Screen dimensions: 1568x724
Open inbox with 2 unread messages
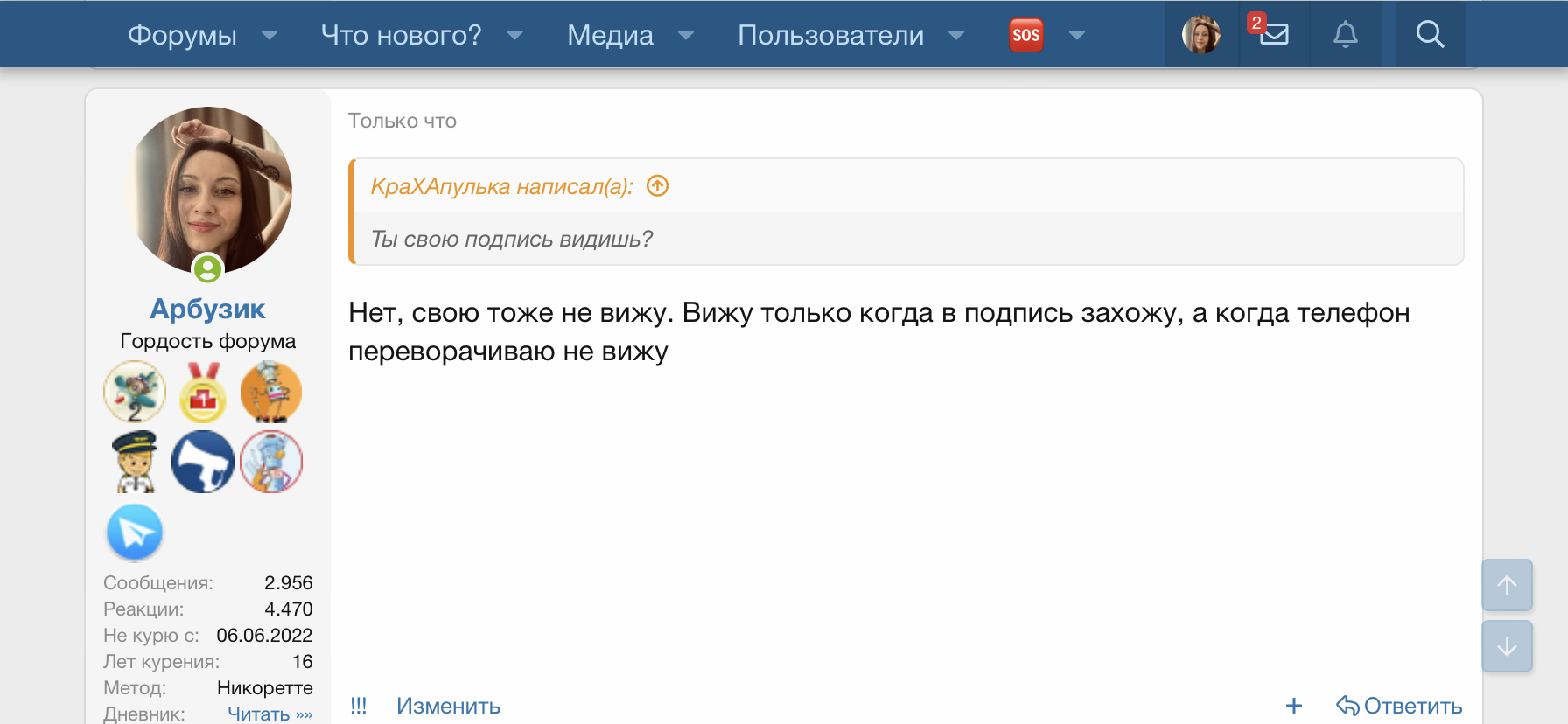pos(1274,34)
